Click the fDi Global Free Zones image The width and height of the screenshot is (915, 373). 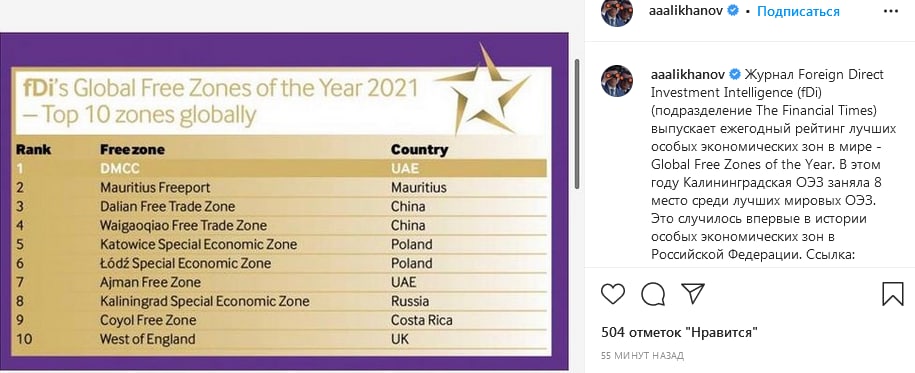tap(284, 201)
